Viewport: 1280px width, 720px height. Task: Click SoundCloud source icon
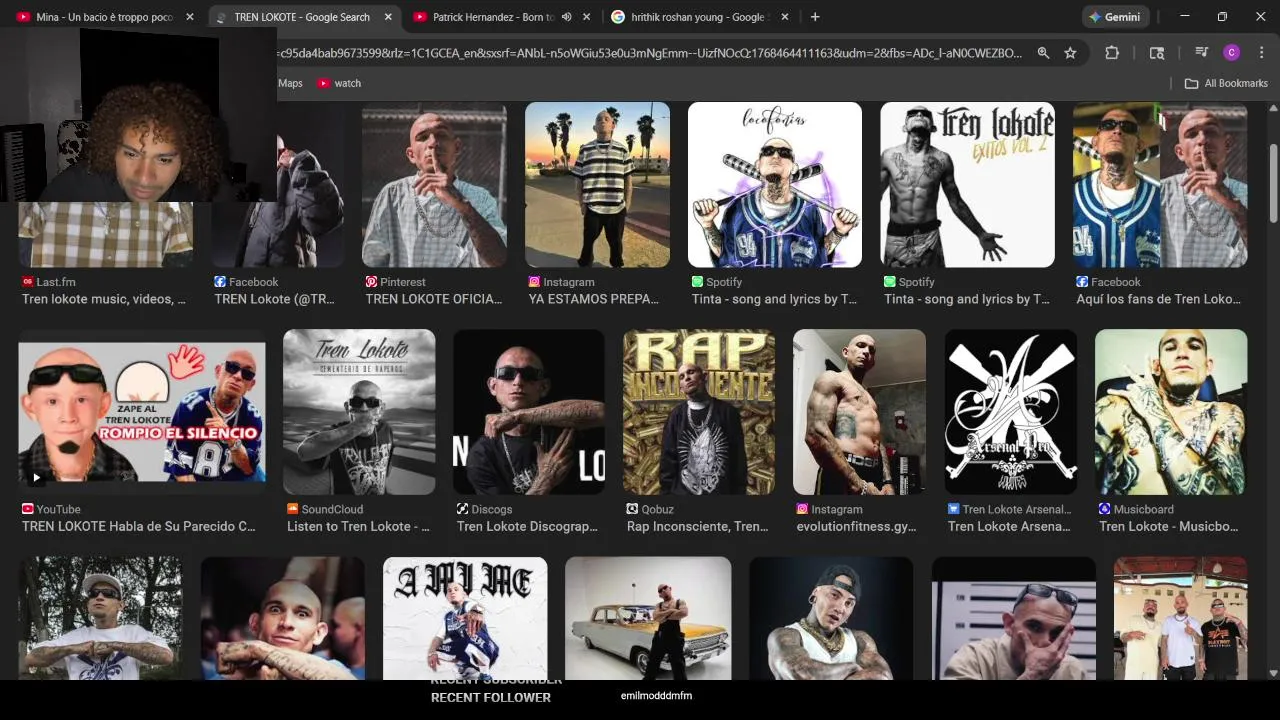coord(292,509)
